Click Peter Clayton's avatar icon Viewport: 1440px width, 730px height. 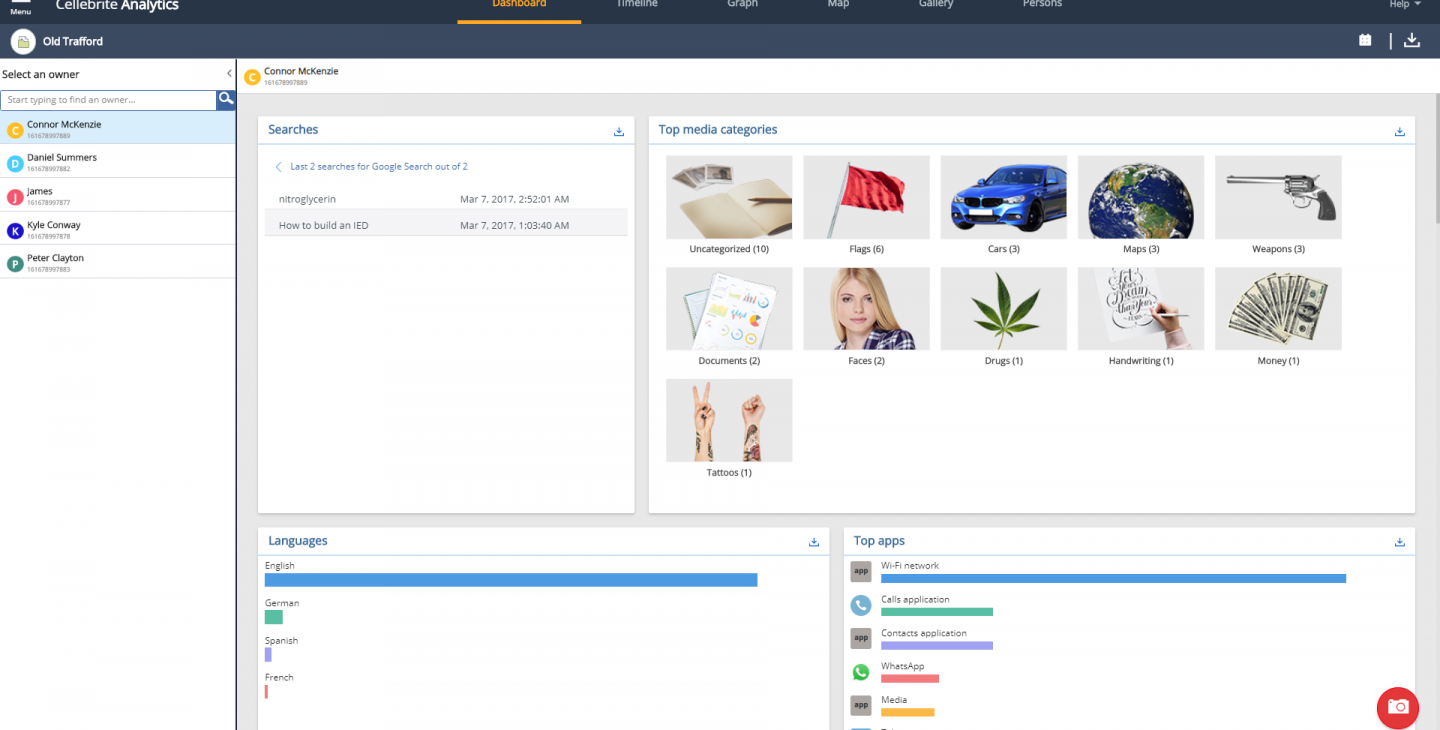15,264
